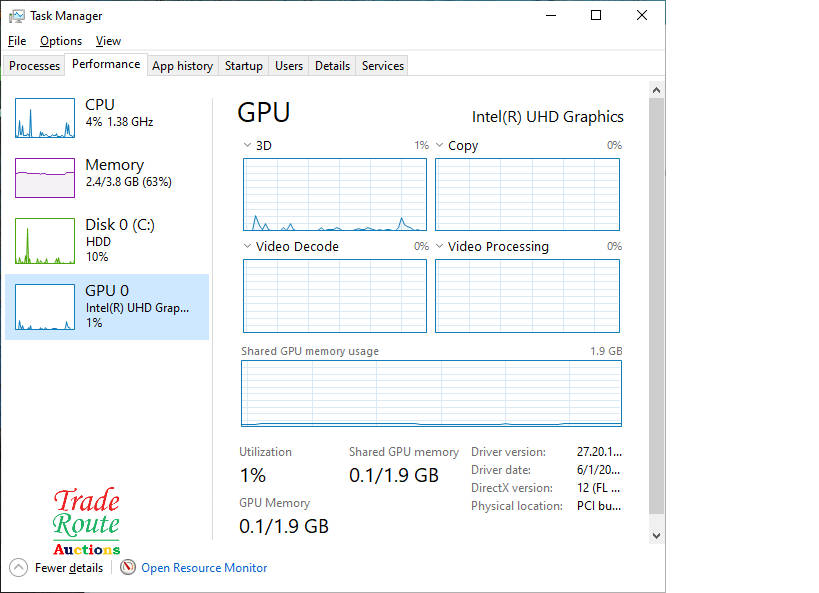Viewport: 819px width, 593px height.
Task: Select the GPU 0 sidebar item
Action: coord(107,307)
